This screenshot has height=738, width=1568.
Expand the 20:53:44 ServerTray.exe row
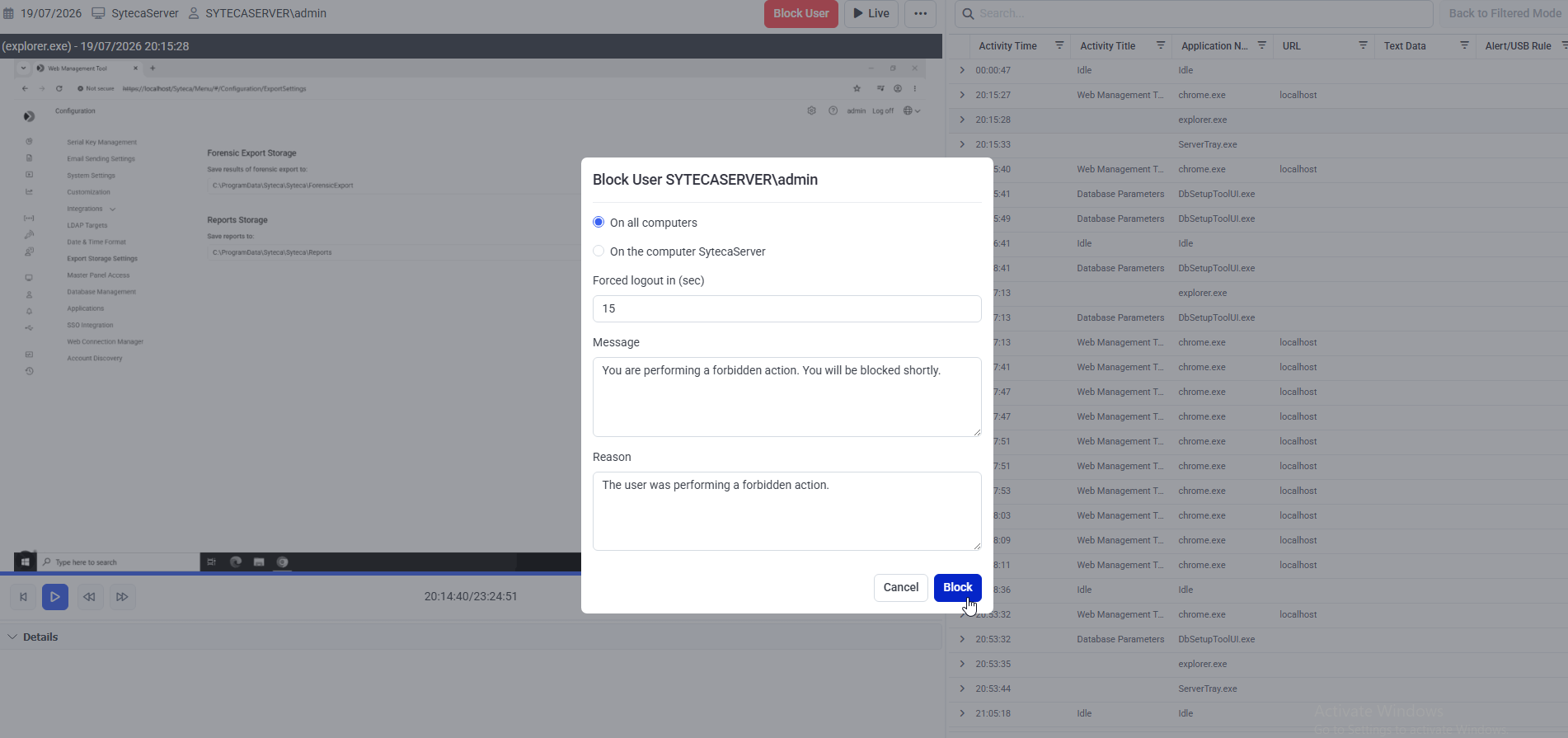(961, 689)
